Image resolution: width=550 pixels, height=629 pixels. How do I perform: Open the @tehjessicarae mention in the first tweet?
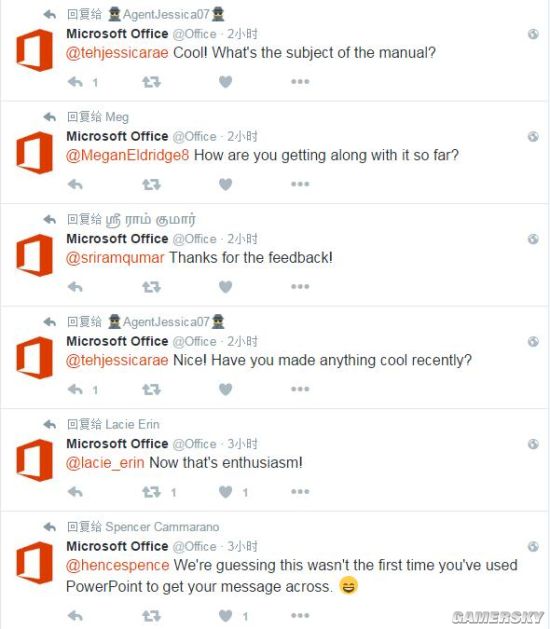(x=117, y=53)
